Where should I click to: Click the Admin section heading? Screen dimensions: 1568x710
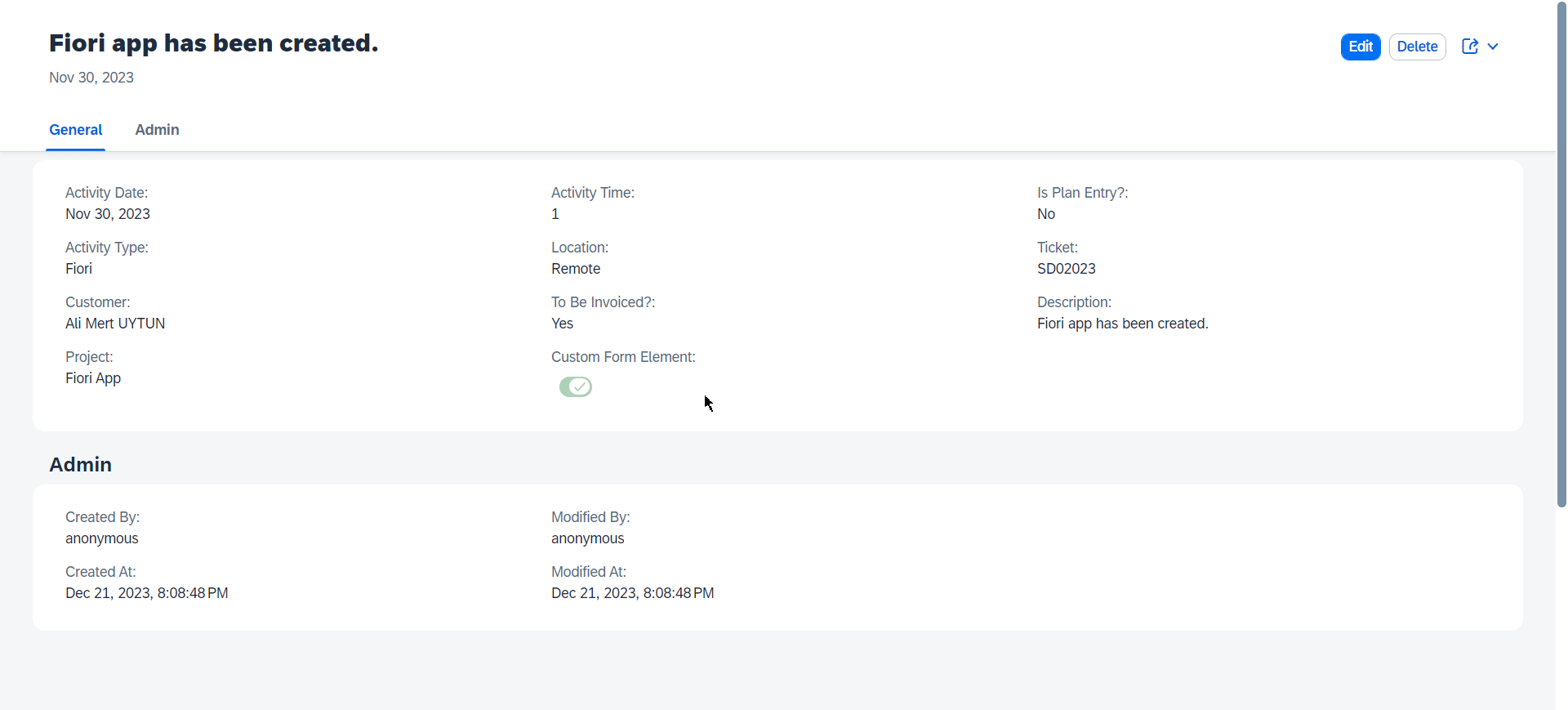pos(80,464)
